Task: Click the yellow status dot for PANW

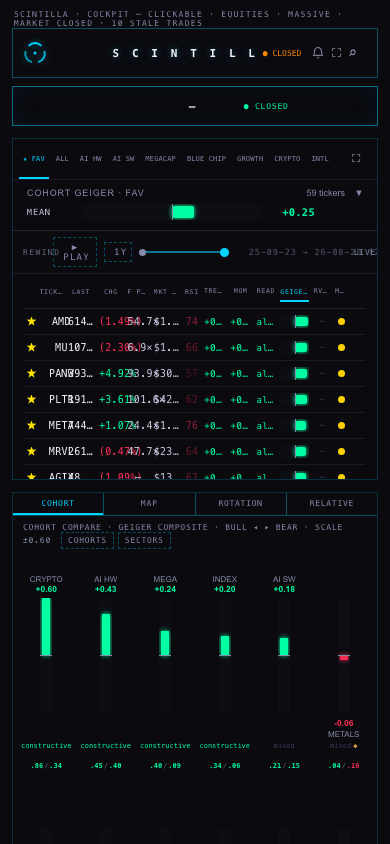Action: 341,373
